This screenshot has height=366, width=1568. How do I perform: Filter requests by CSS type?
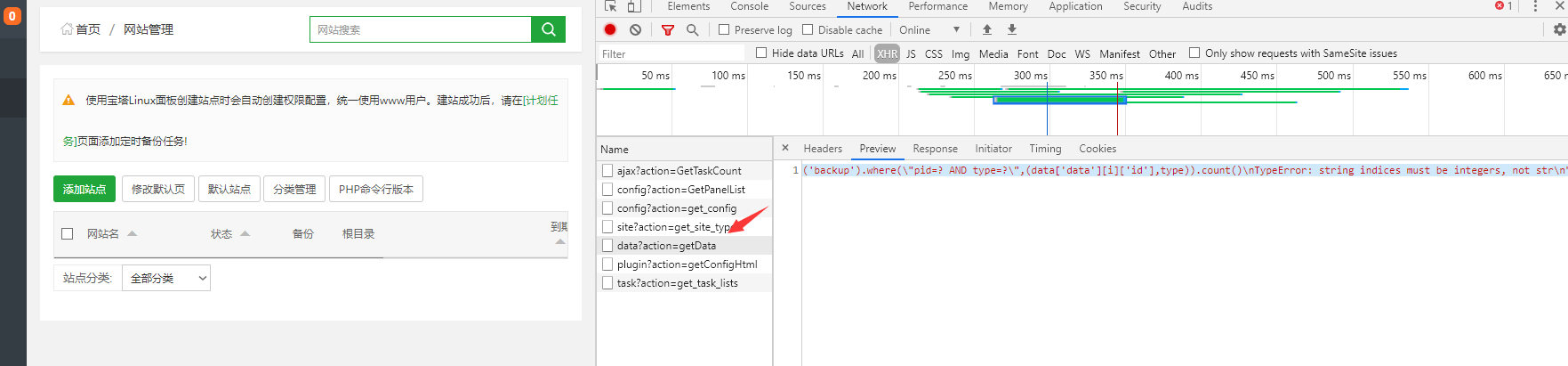click(933, 53)
